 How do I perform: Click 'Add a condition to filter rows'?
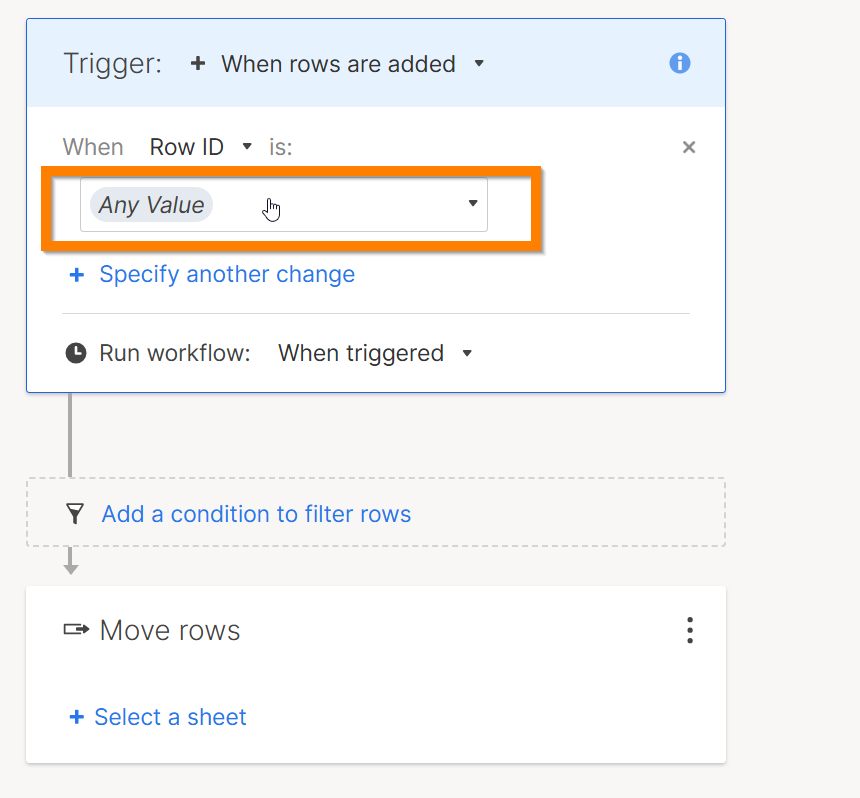[256, 514]
